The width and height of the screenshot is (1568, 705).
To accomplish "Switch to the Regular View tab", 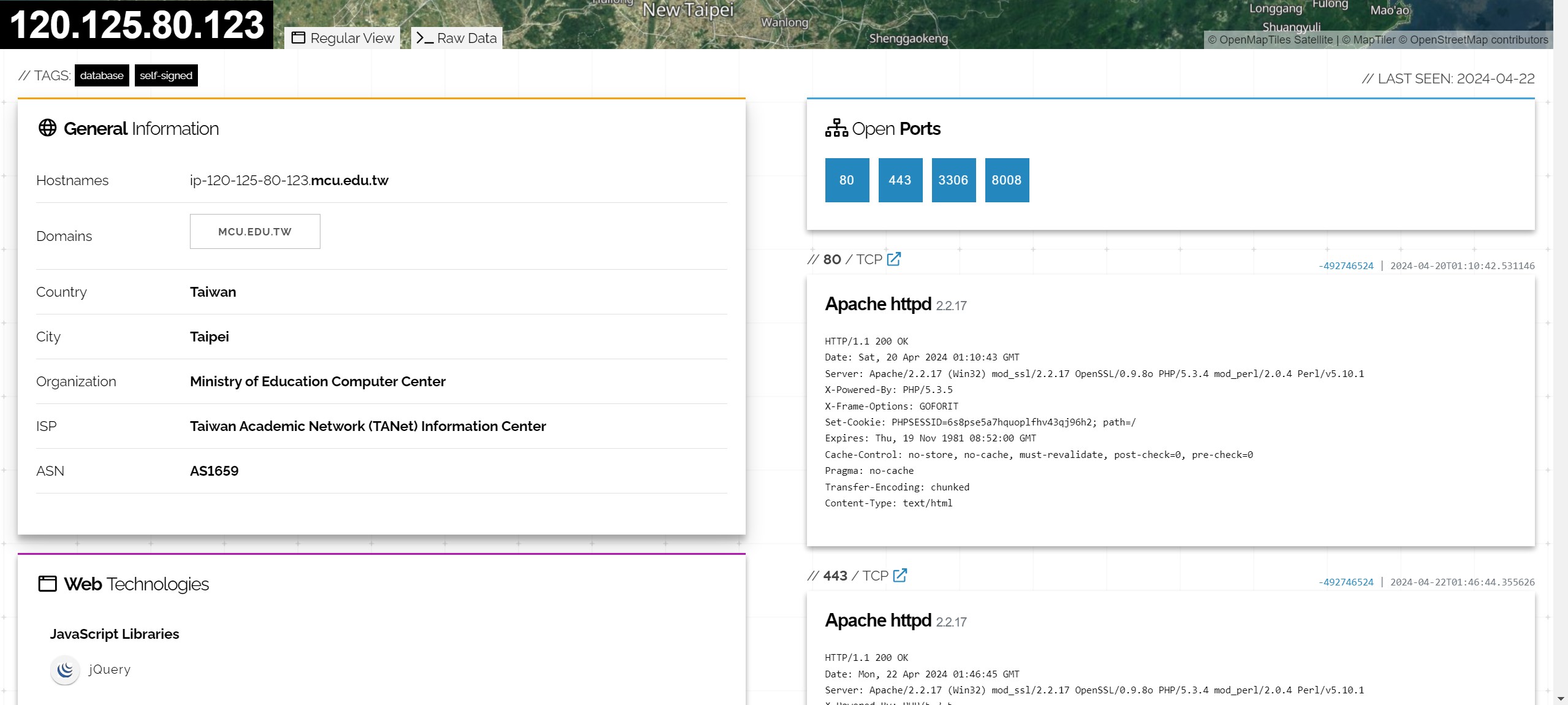I will pyautogui.click(x=343, y=38).
